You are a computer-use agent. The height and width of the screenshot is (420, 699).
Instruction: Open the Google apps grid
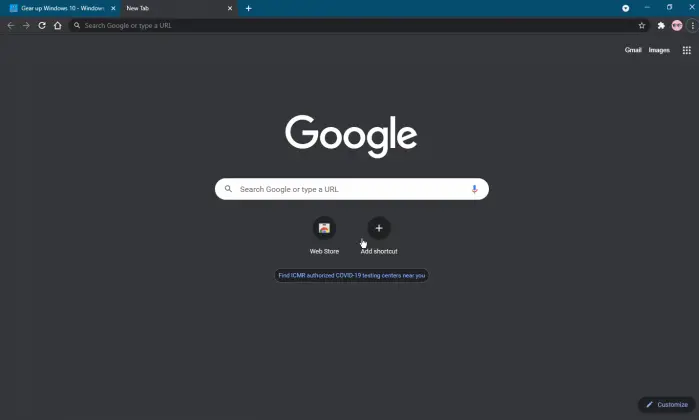[x=687, y=50]
